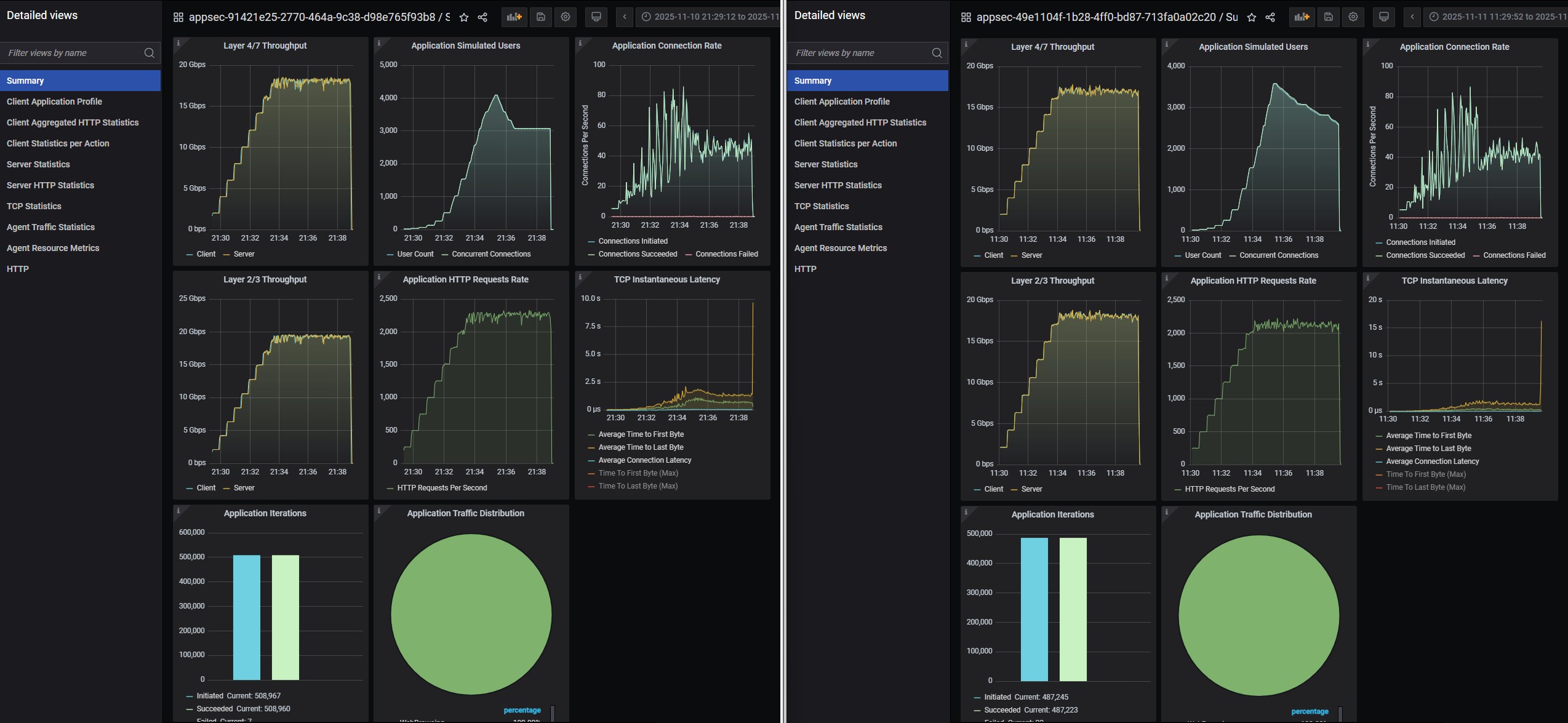Cycle view mode monitor icon in appsec-49e1104f dashboard
This screenshot has width=1568, height=723.
[1383, 17]
